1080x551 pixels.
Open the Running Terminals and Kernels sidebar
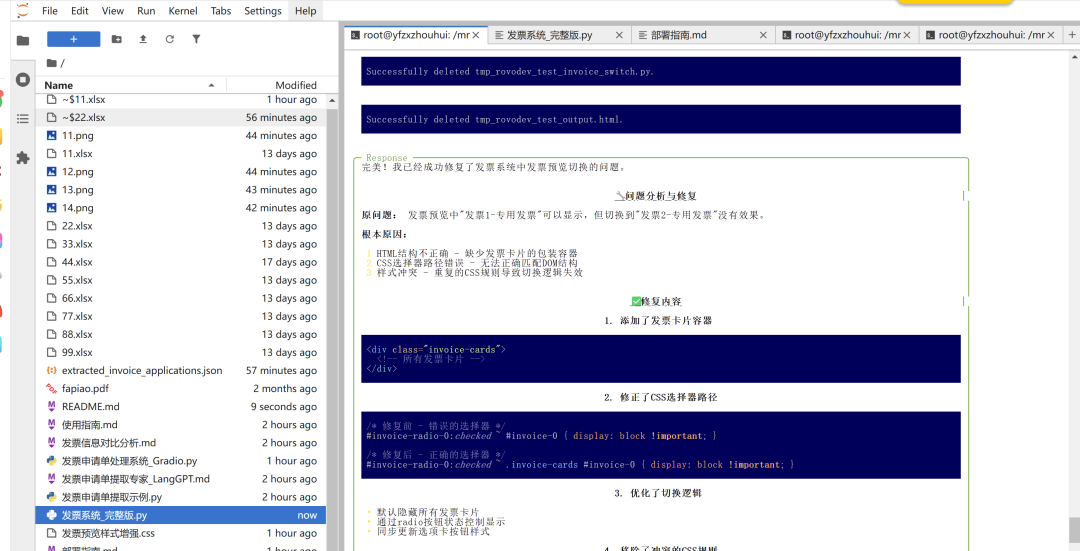click(22, 79)
